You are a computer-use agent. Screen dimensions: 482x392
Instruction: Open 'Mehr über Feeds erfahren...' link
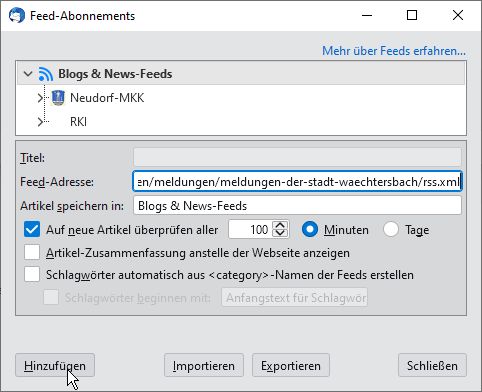[x=394, y=51]
